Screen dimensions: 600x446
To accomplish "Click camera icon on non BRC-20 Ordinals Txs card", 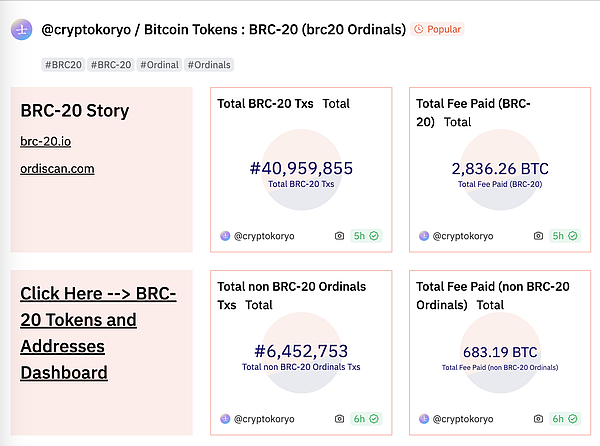I will (x=340, y=418).
